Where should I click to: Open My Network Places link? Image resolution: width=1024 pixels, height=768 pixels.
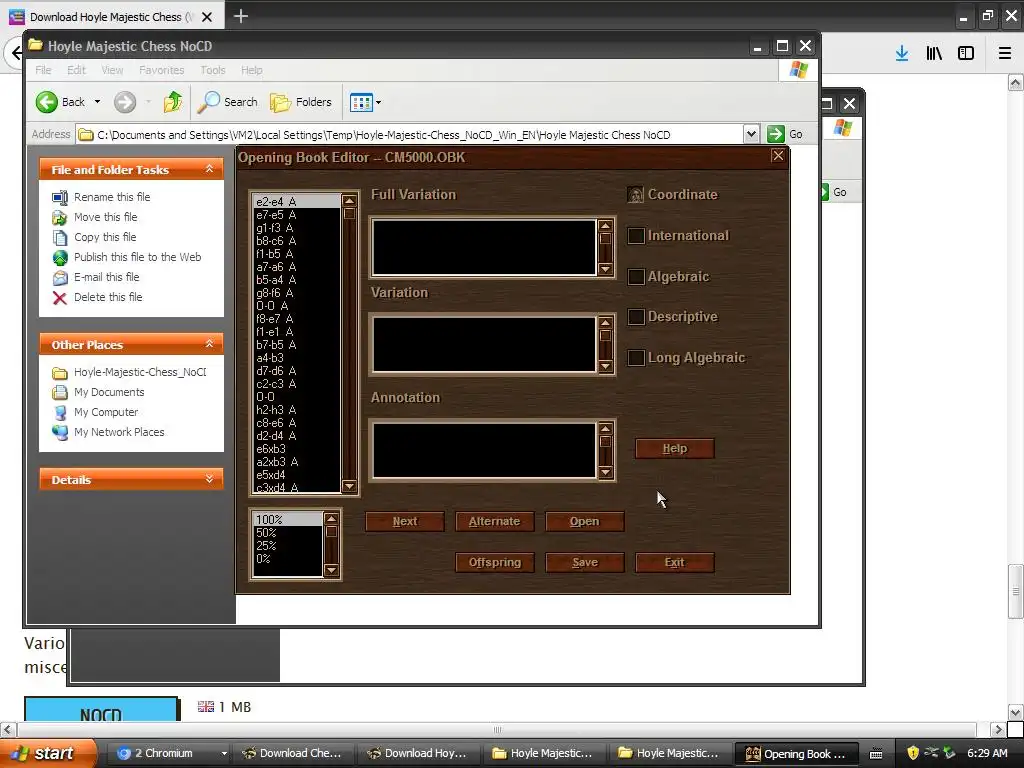pos(119,432)
